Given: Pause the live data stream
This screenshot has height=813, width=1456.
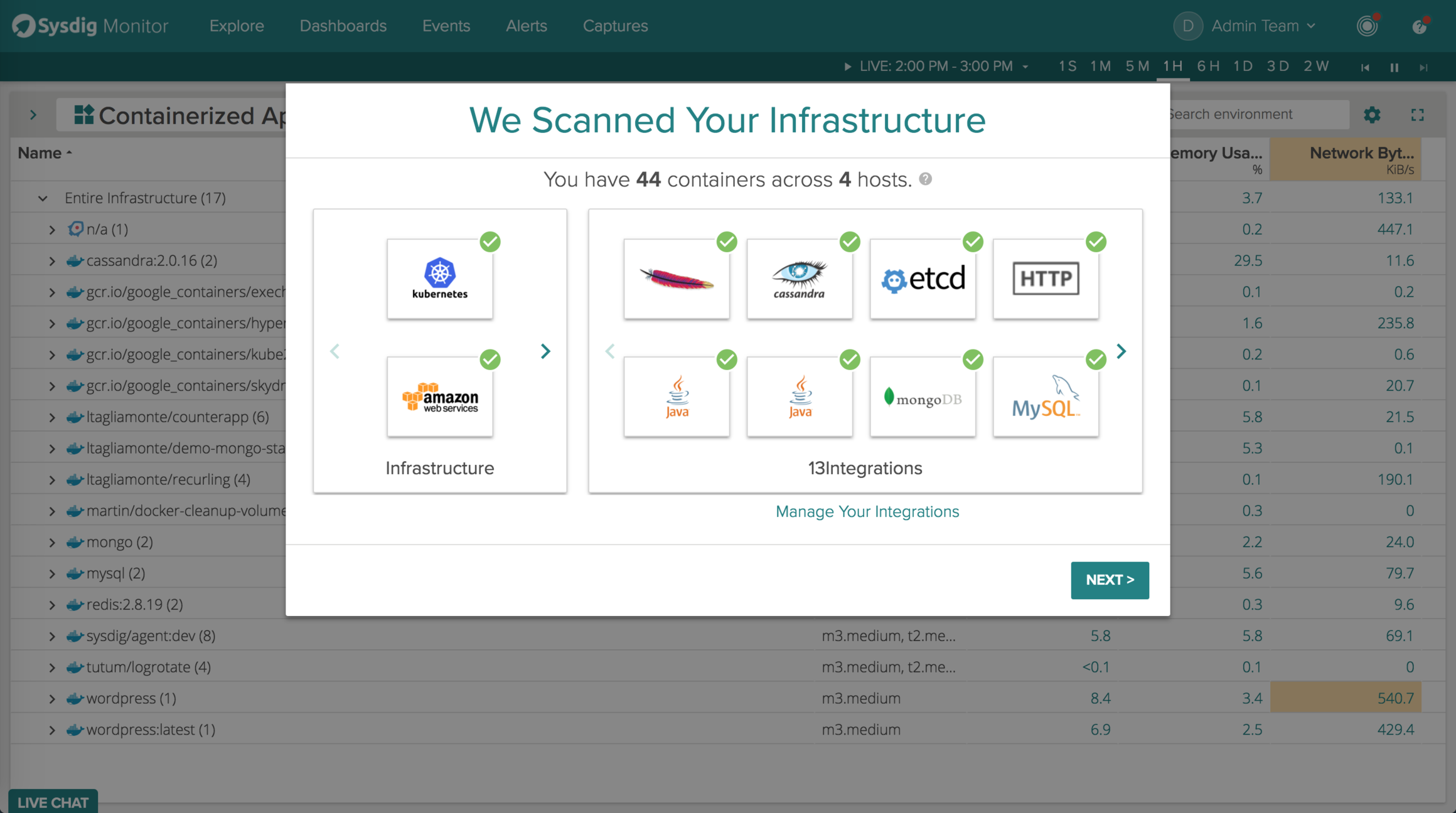Looking at the screenshot, I should (x=1394, y=67).
